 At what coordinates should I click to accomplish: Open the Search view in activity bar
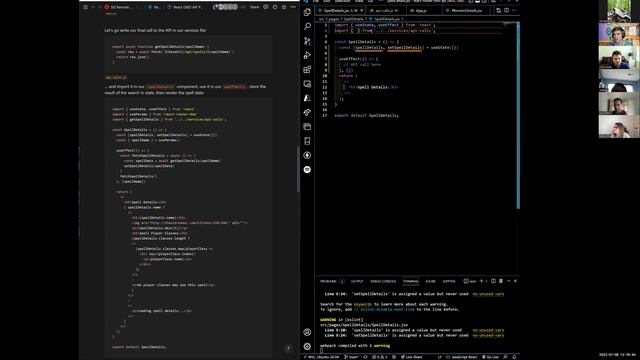(307, 27)
